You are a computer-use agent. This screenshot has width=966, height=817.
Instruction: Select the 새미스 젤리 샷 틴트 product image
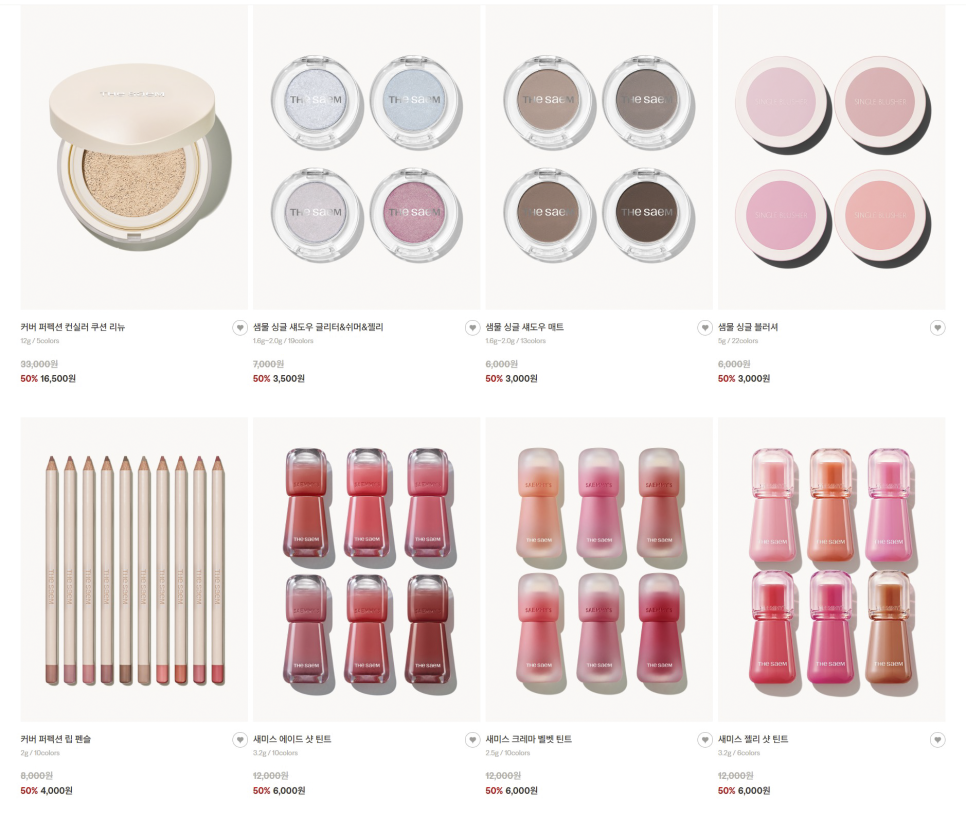[x=832, y=569]
